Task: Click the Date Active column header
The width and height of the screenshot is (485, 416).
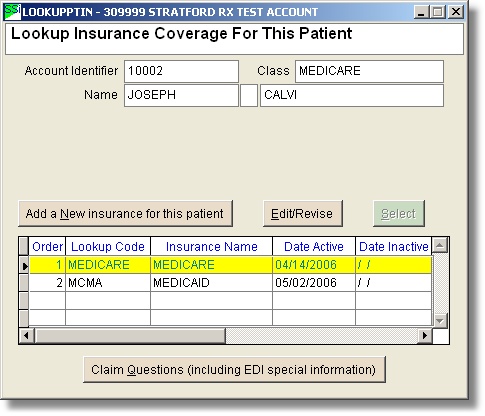Action: pos(314,247)
